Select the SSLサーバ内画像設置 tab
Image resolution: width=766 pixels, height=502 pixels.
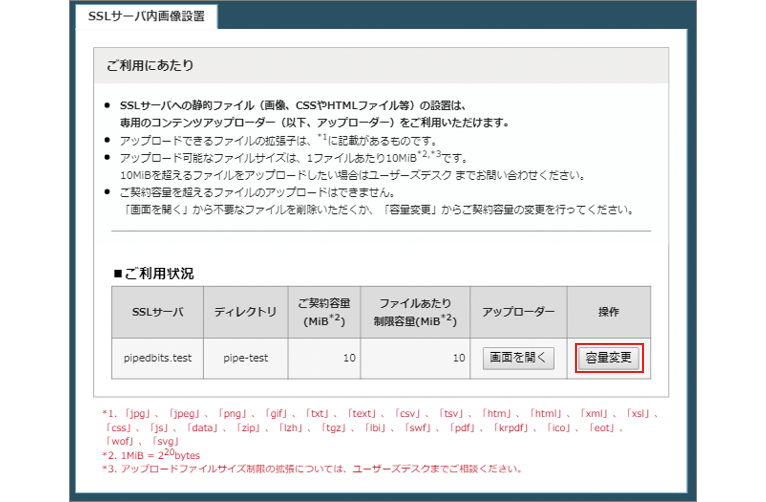click(146, 16)
